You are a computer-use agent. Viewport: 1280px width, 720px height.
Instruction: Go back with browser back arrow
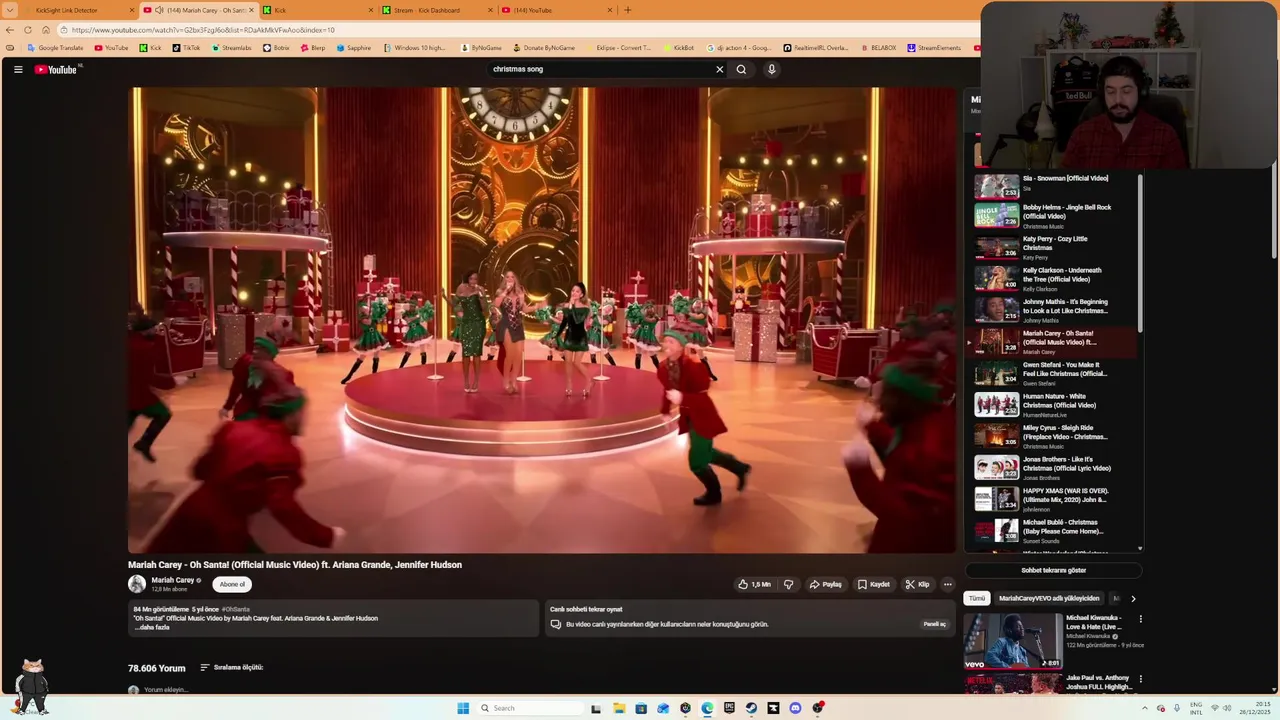[x=10, y=30]
